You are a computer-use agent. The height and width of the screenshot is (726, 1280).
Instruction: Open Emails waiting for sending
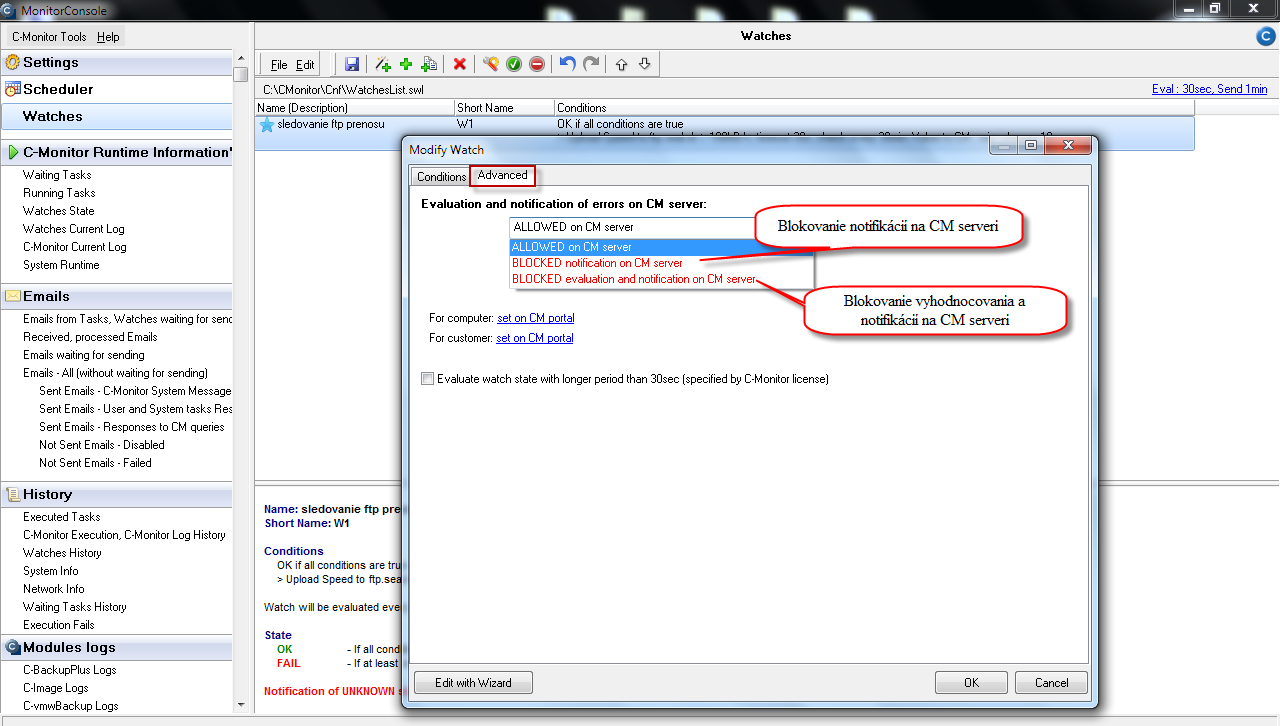pos(83,355)
